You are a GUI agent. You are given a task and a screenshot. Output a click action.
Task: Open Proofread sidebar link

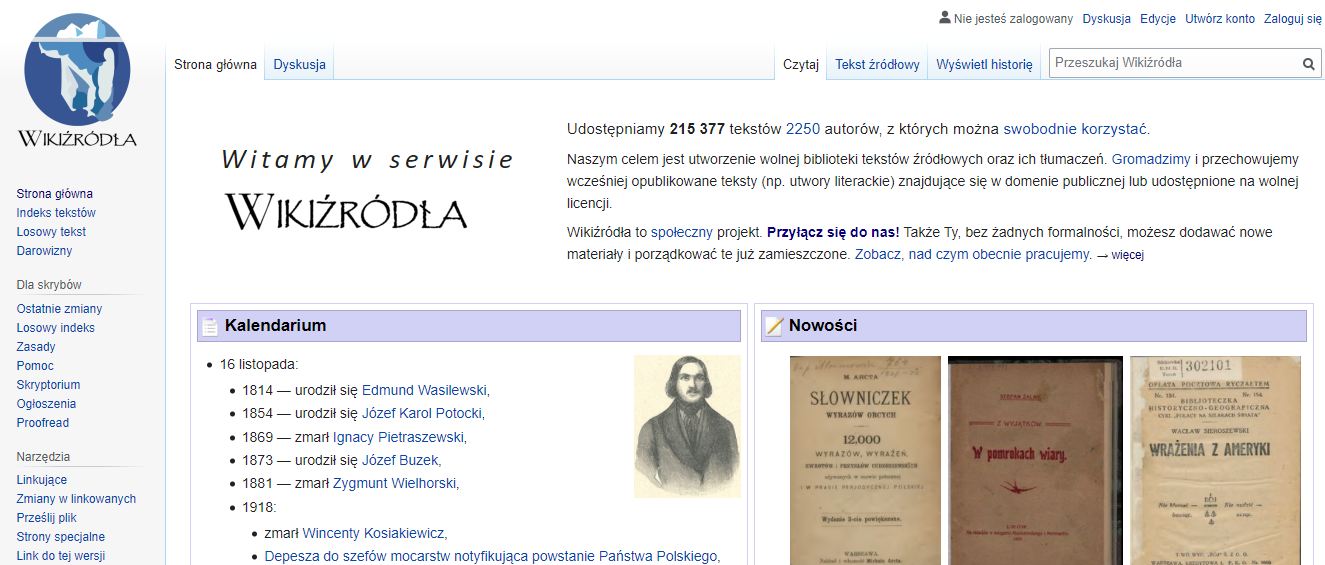[x=43, y=423]
